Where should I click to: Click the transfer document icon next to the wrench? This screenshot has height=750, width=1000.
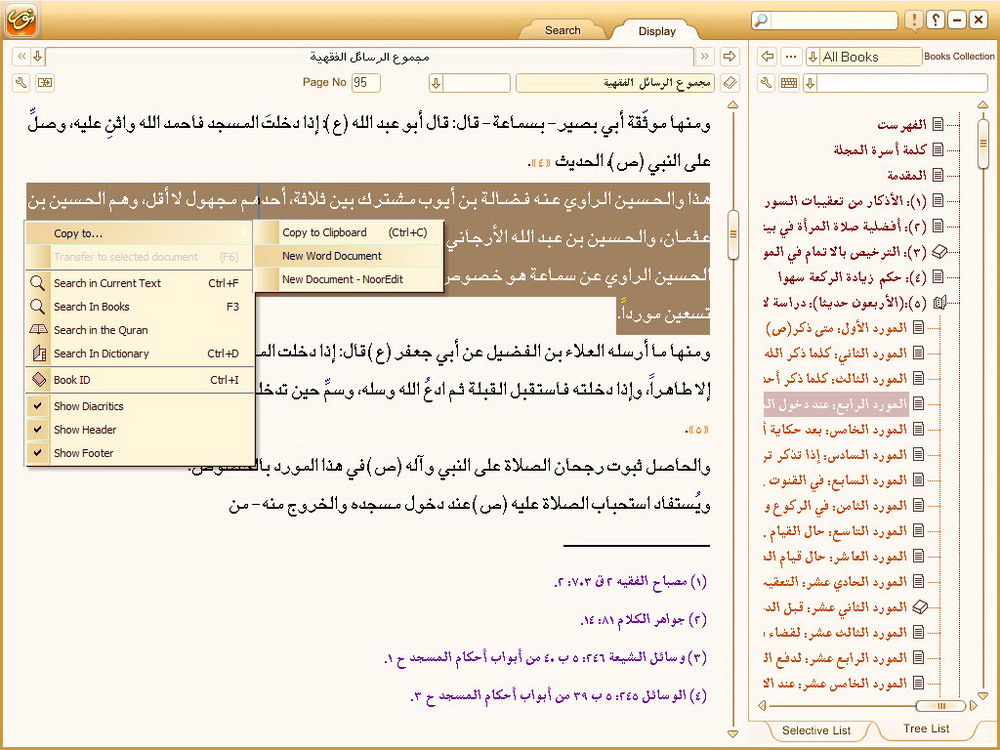click(x=45, y=82)
